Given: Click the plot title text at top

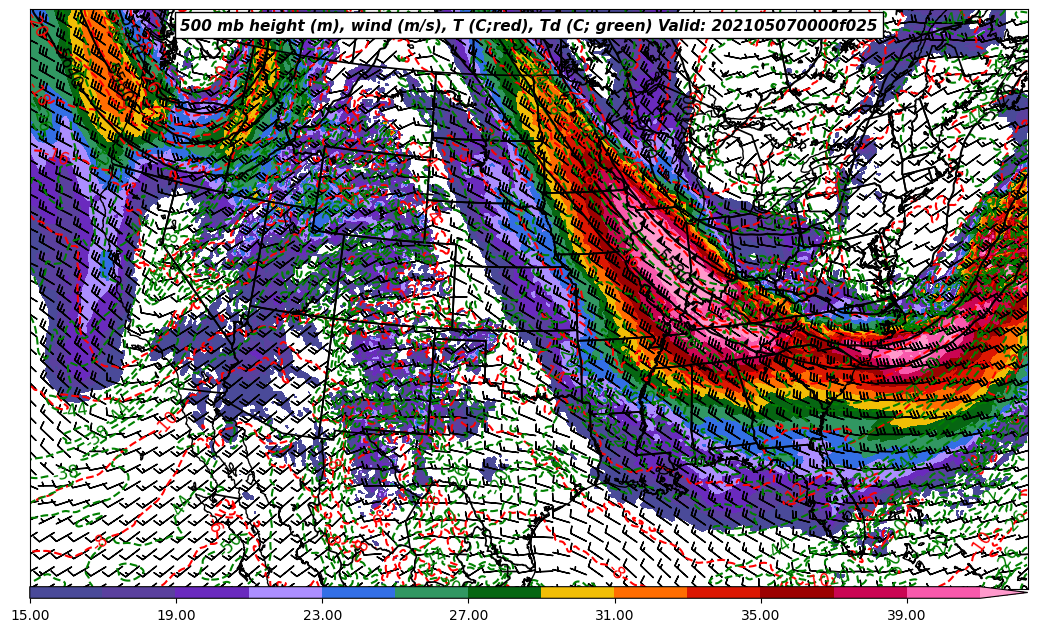Looking at the screenshot, I should 528,26.
